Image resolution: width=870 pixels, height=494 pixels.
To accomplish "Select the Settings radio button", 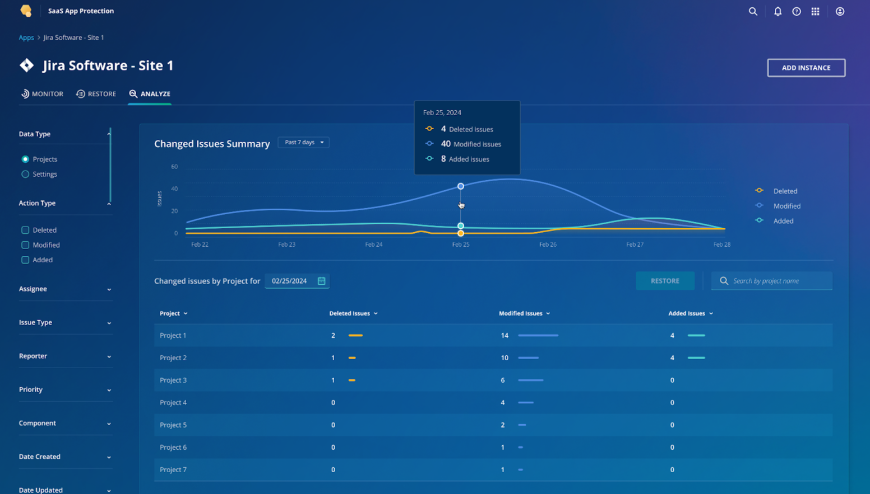I will point(25,174).
